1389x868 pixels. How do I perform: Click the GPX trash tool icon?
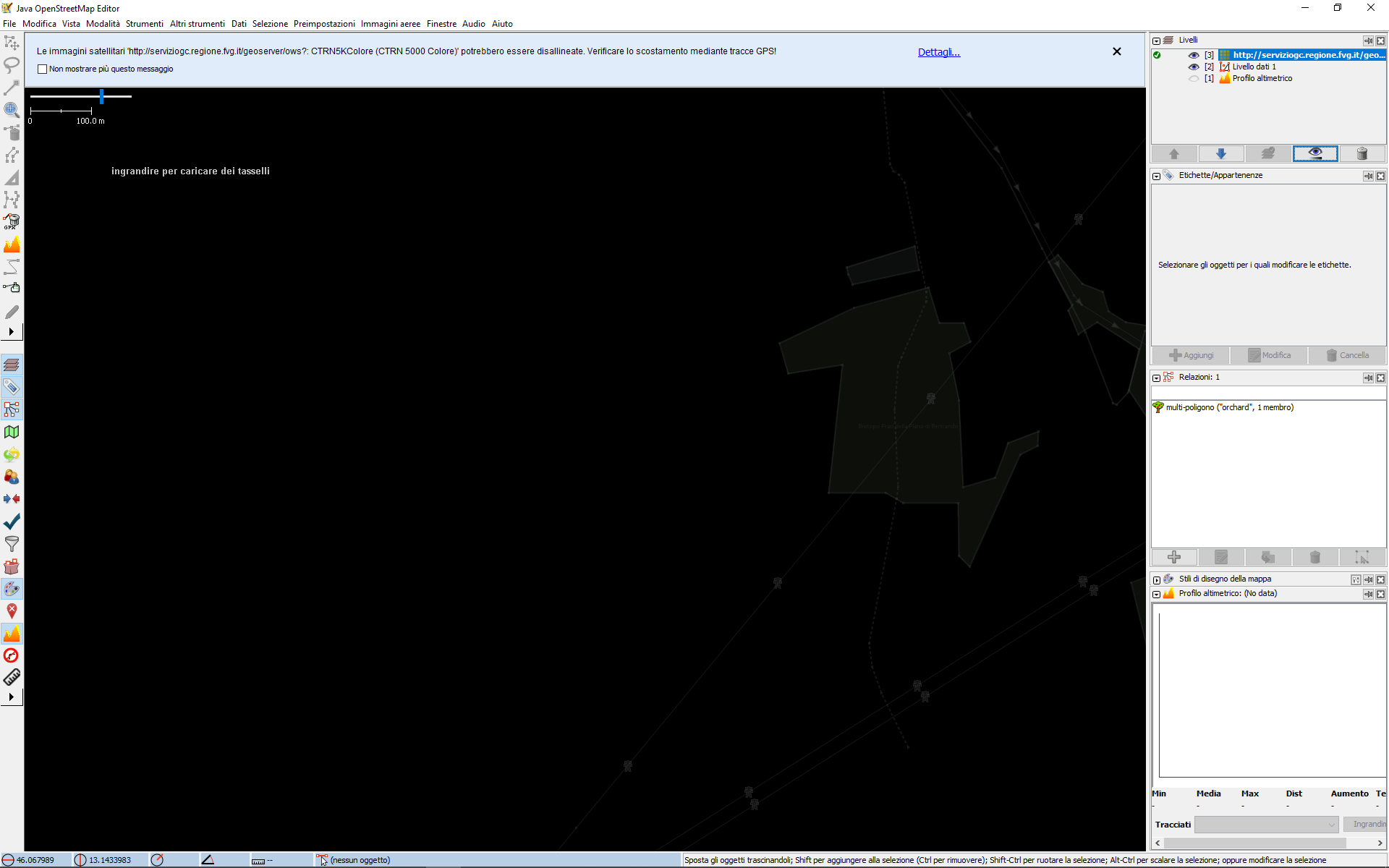[12, 222]
